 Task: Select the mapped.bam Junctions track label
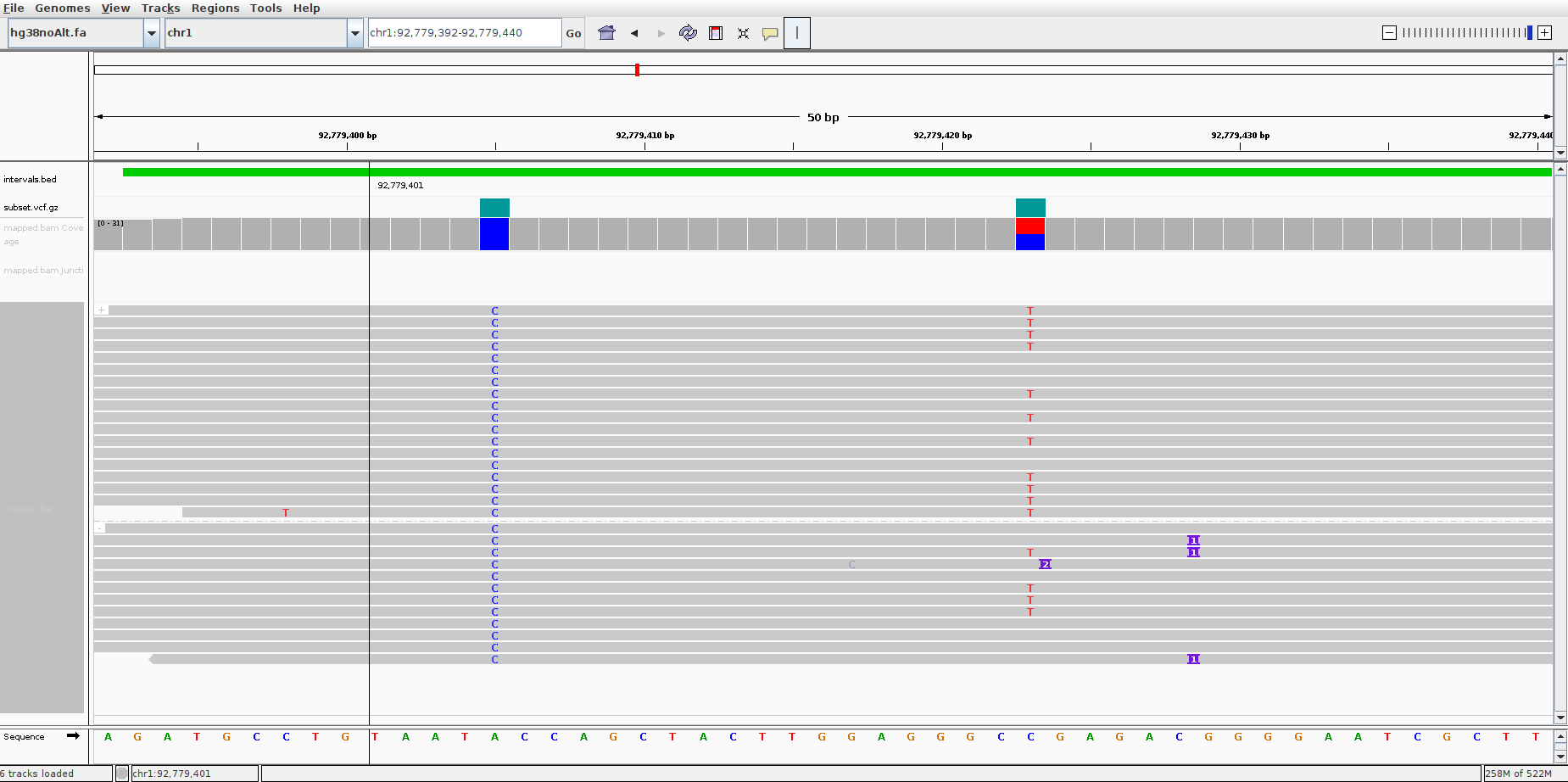[43, 271]
